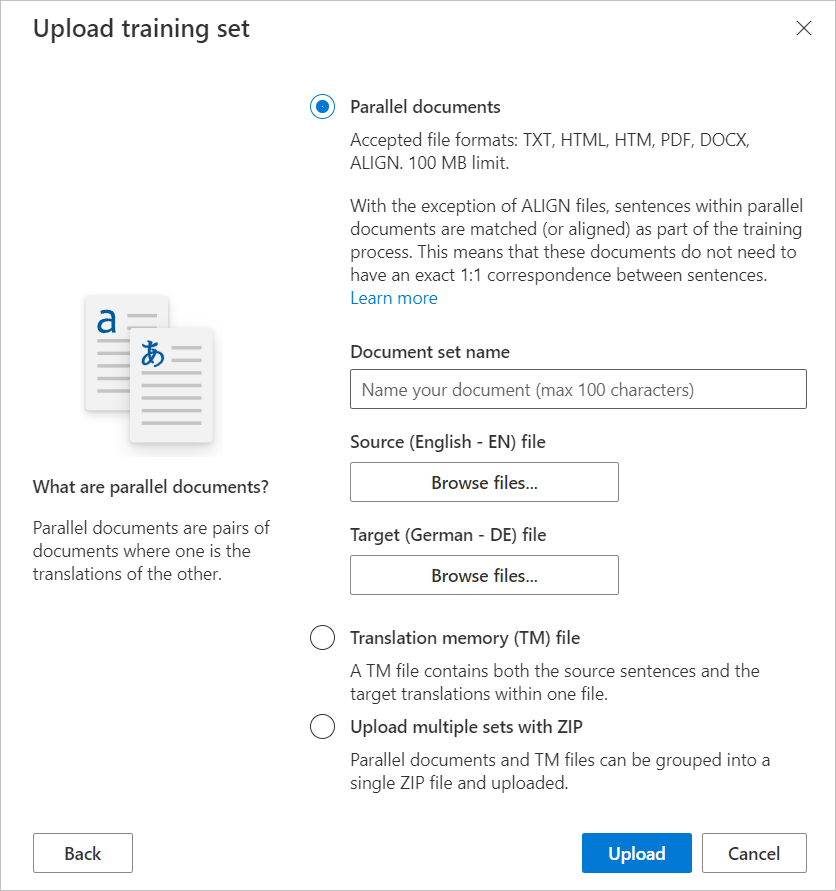
Task: Select Upload multiple sets with ZIP
Action: [x=322, y=726]
